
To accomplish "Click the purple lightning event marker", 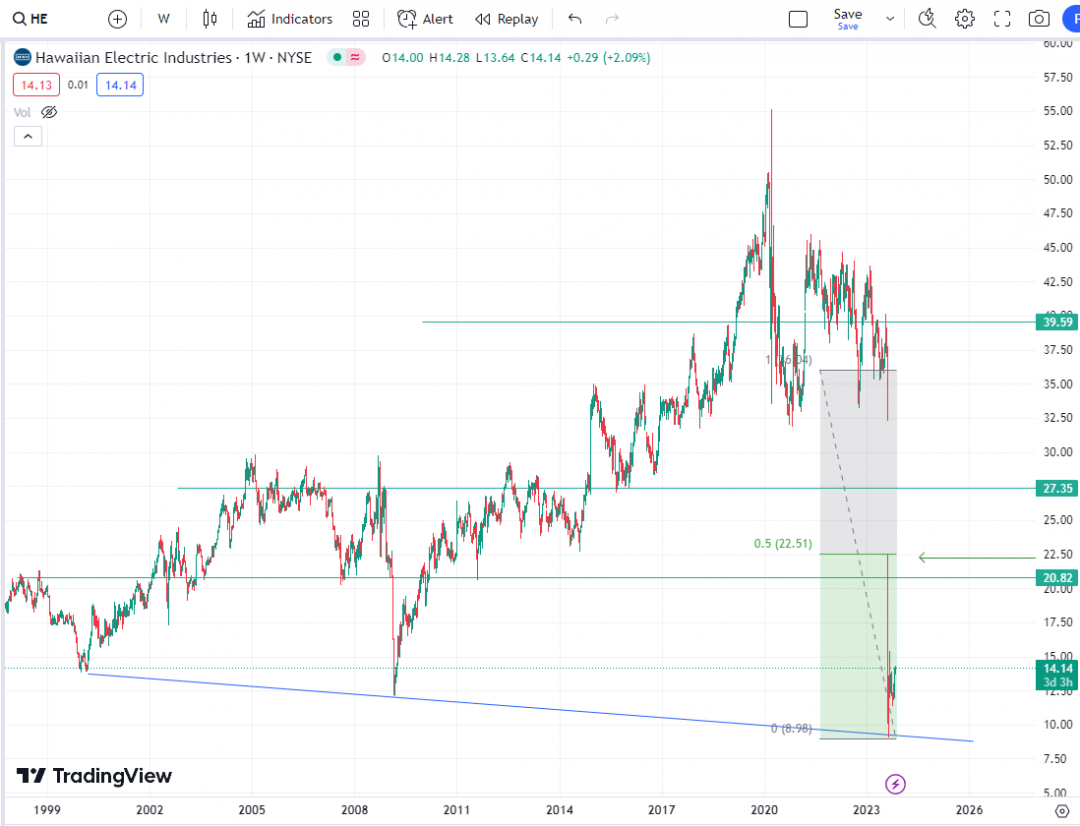I will coord(895,784).
